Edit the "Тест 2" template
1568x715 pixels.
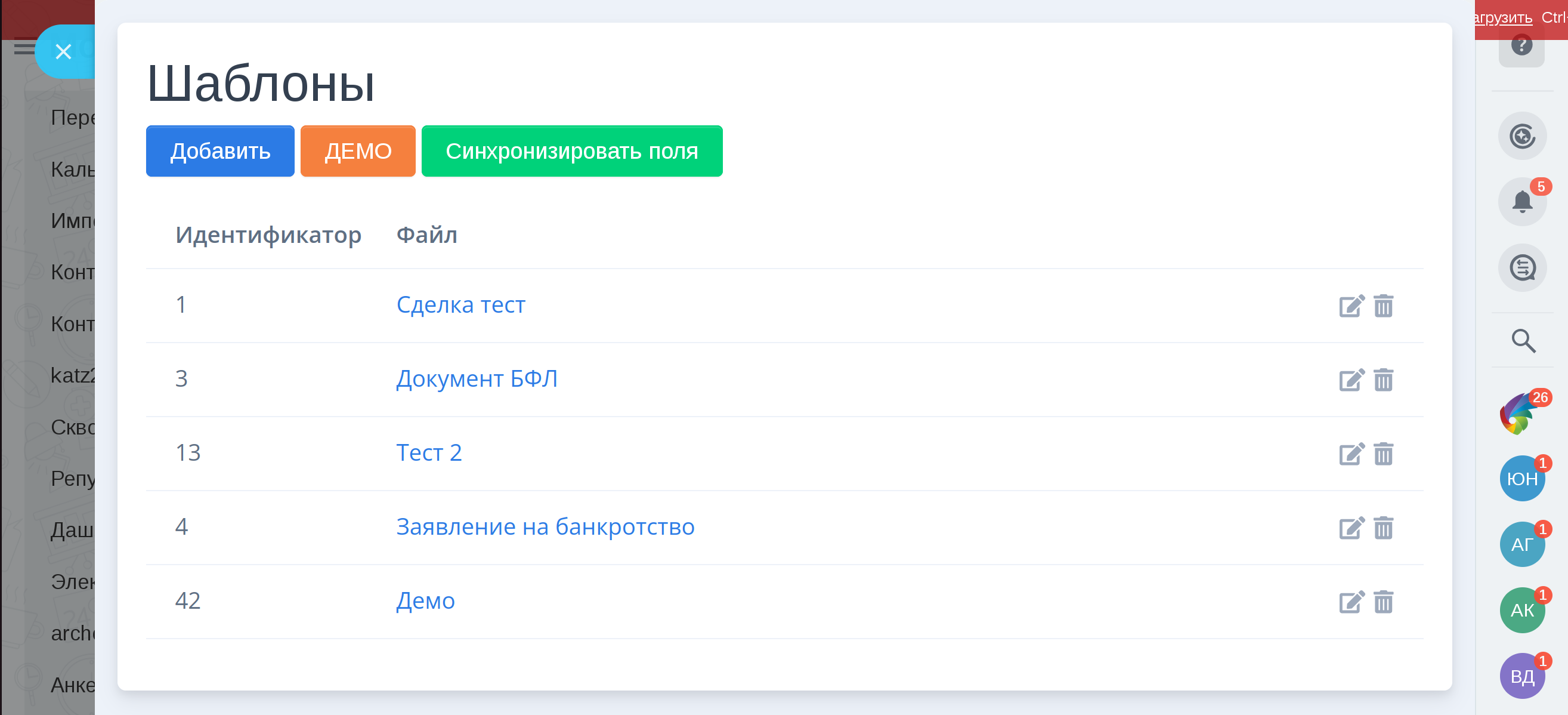[x=1351, y=454]
